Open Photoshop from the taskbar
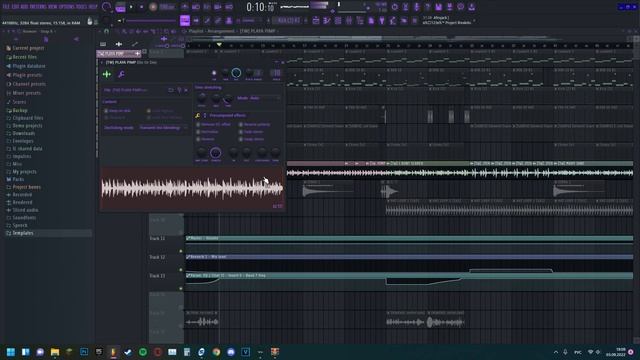 tap(84, 352)
